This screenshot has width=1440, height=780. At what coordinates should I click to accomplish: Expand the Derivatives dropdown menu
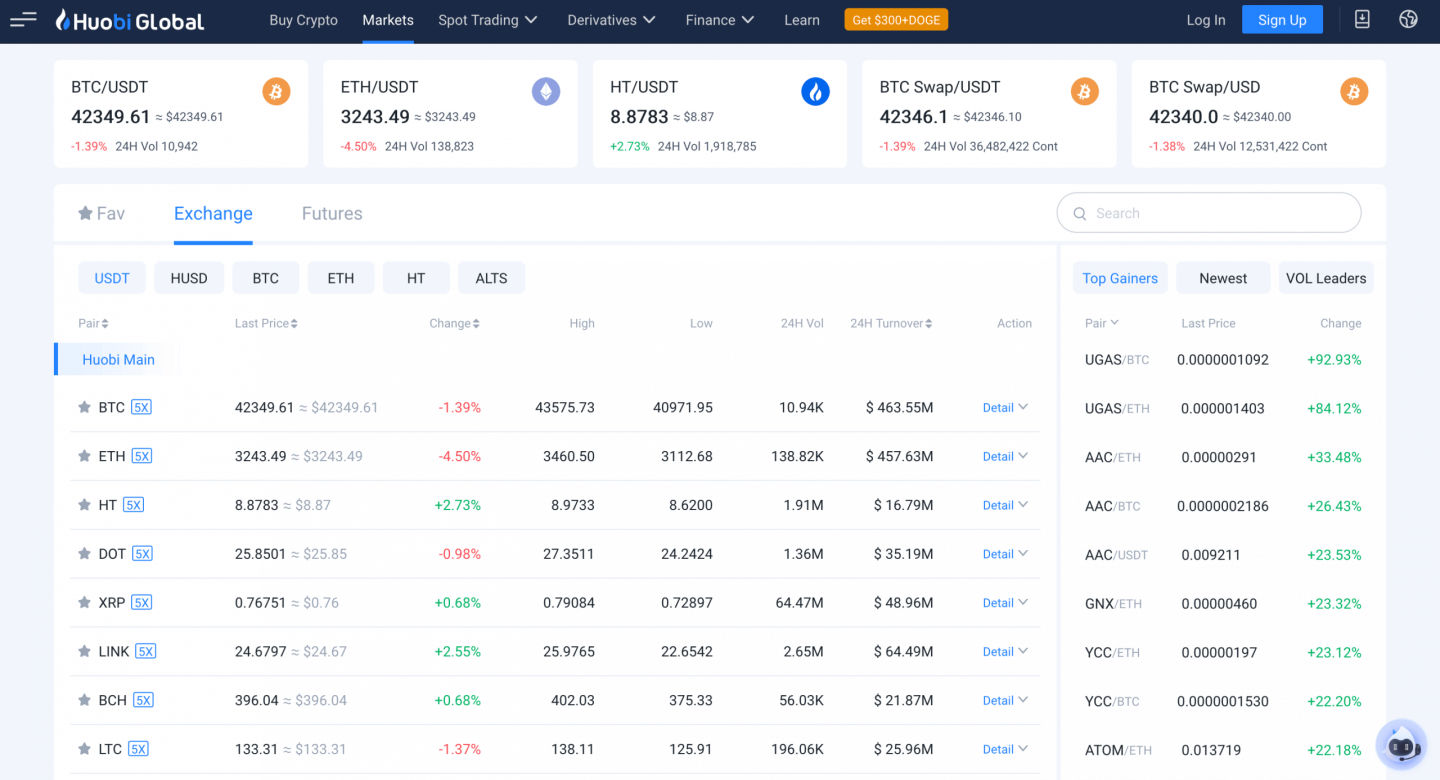pos(612,20)
